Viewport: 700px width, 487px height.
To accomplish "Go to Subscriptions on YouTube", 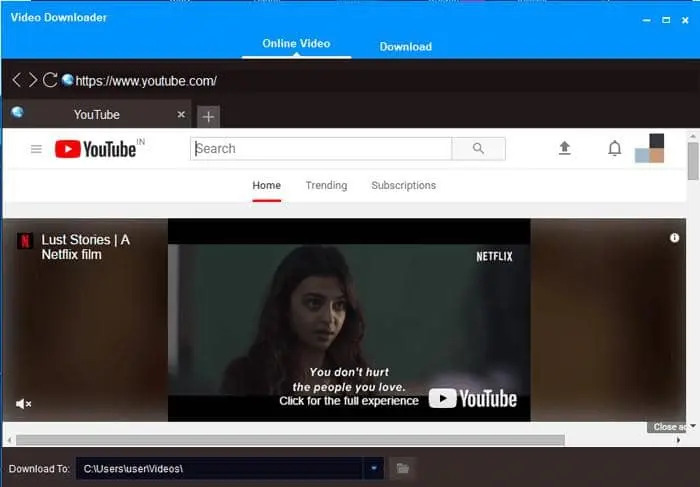I will [x=403, y=185].
